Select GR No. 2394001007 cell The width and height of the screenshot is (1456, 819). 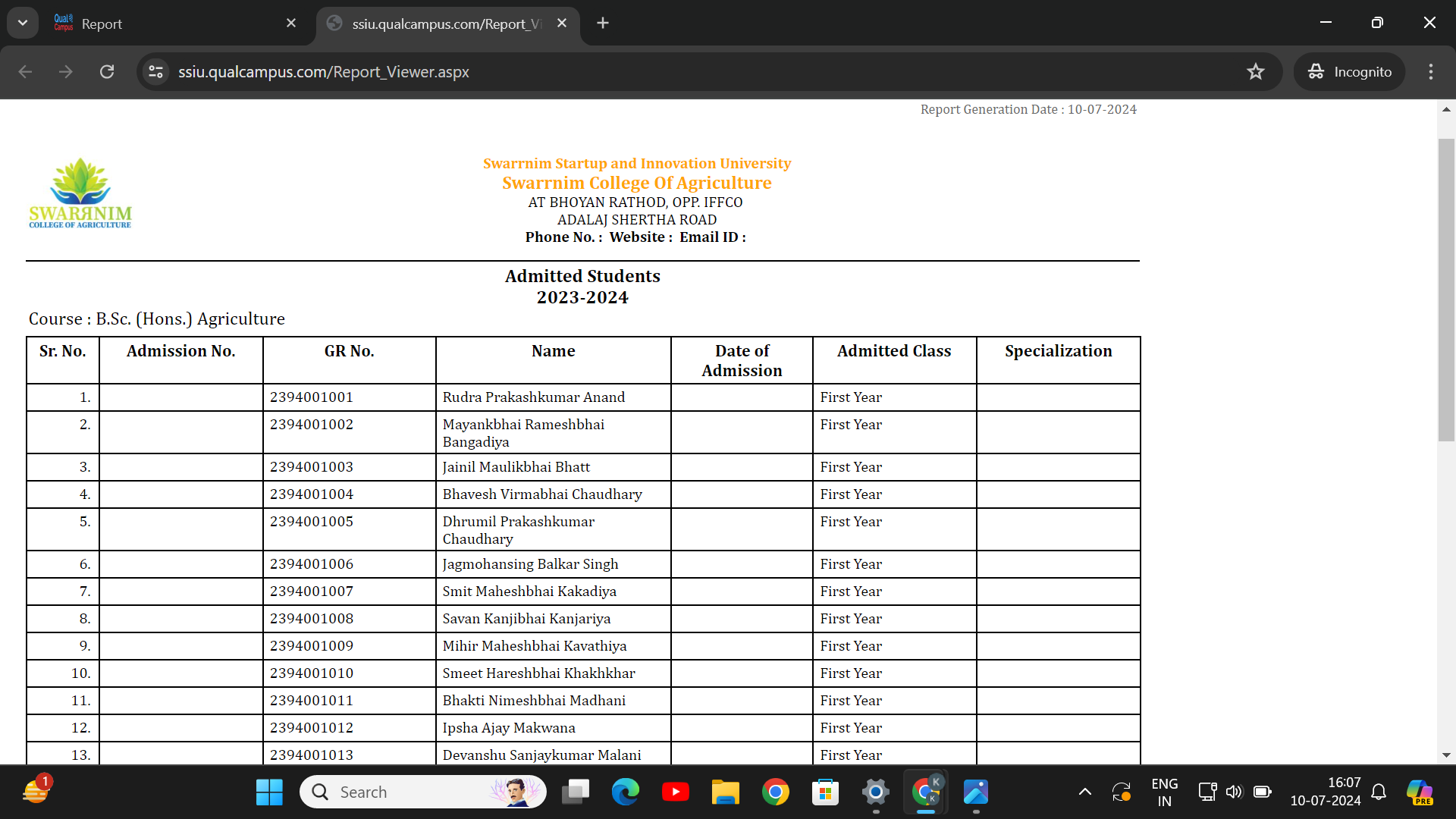(350, 591)
